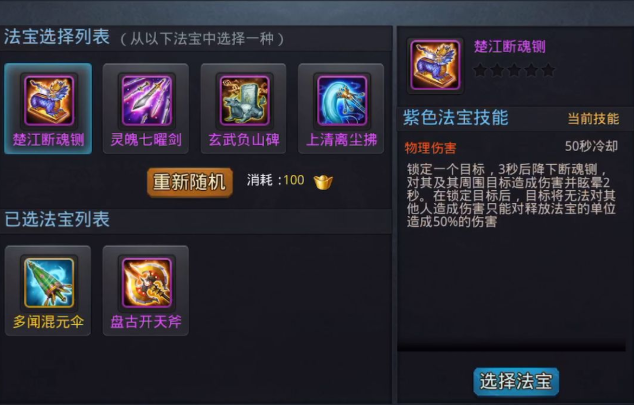Pick the 上清离尘拂 whisk treasure icon
This screenshot has width=634, height=405.
click(342, 101)
